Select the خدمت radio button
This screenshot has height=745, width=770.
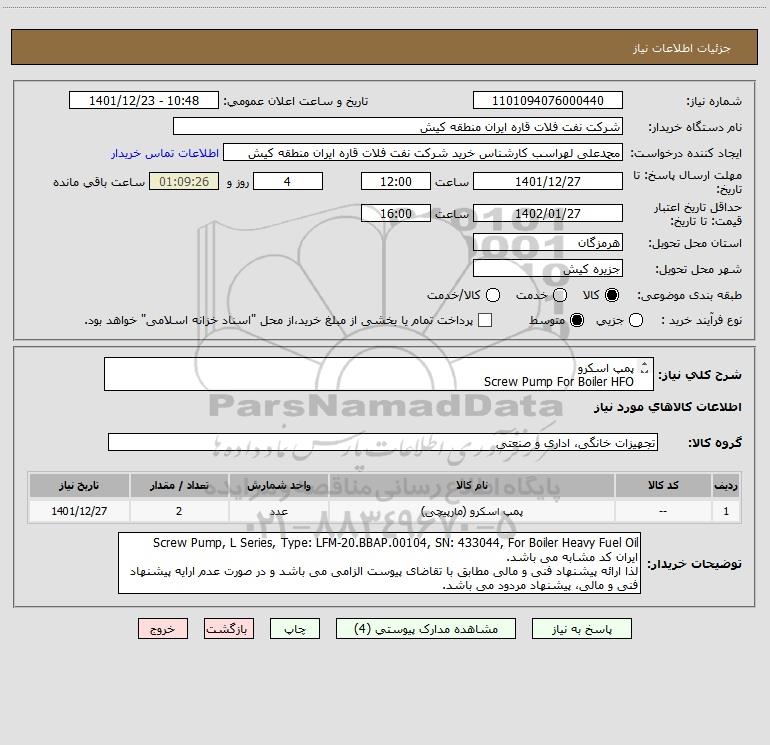tap(560, 295)
